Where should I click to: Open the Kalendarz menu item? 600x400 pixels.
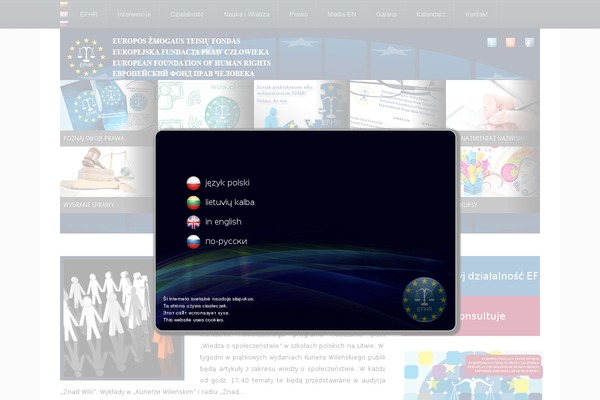coord(431,15)
